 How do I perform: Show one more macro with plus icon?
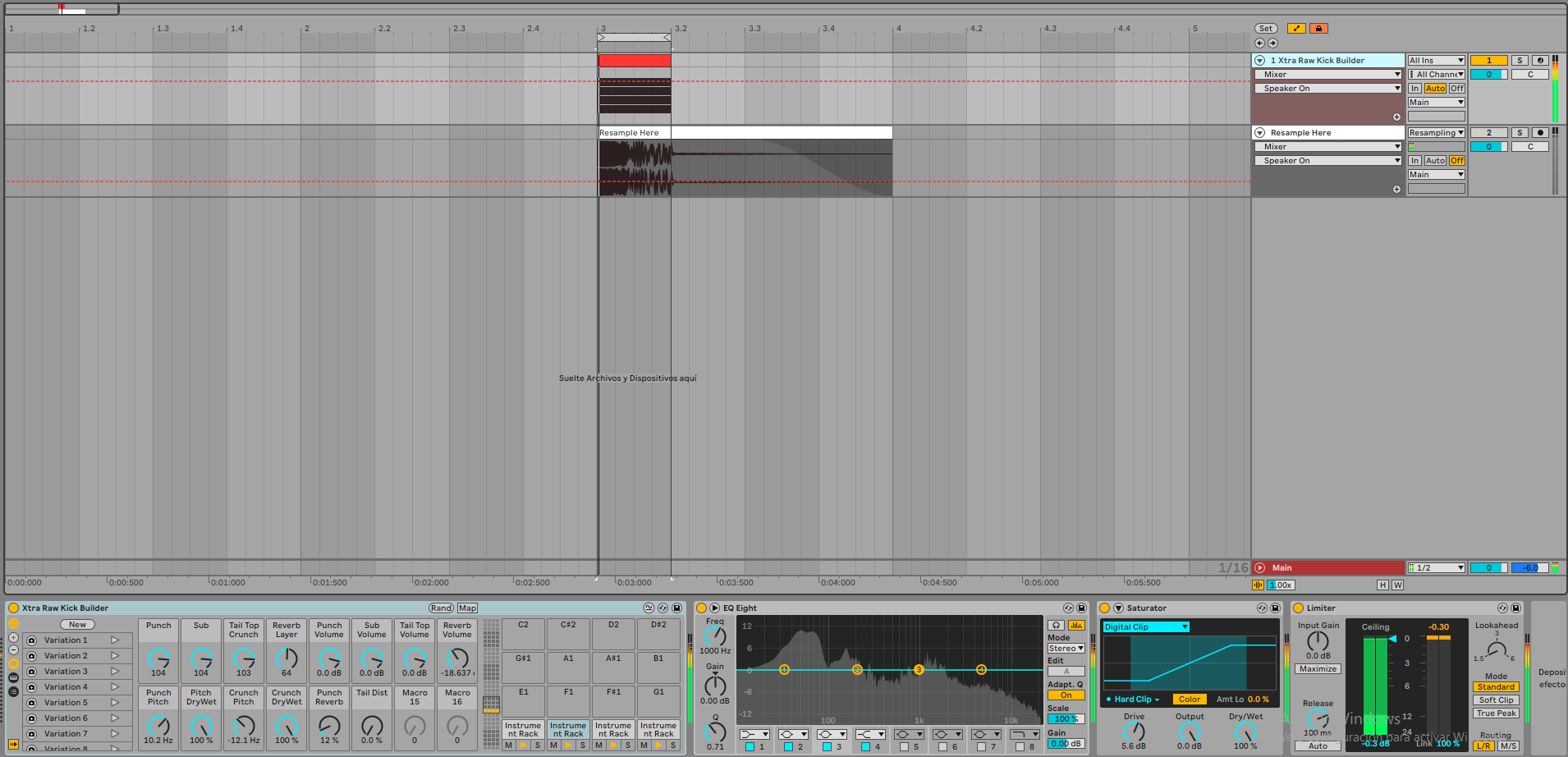(x=13, y=638)
